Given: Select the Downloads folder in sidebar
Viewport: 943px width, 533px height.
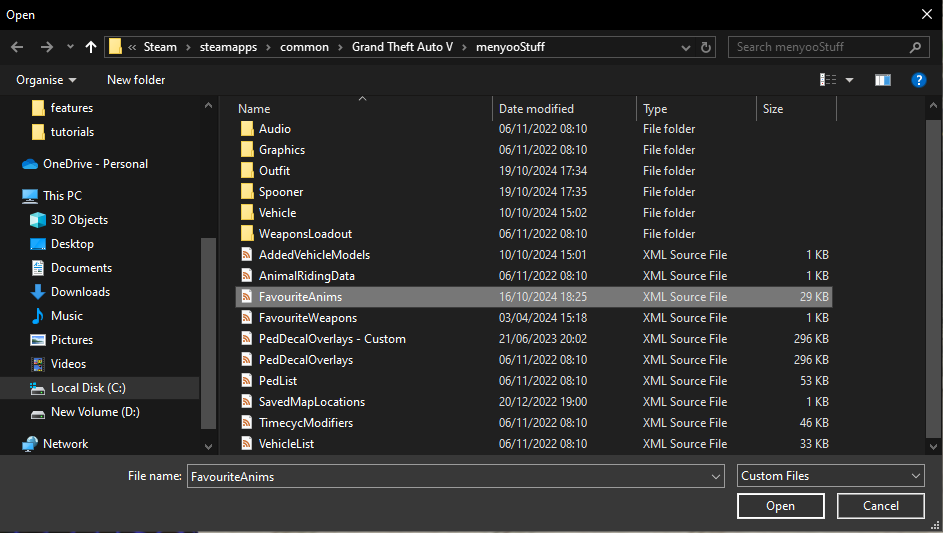Looking at the screenshot, I should click(x=80, y=292).
